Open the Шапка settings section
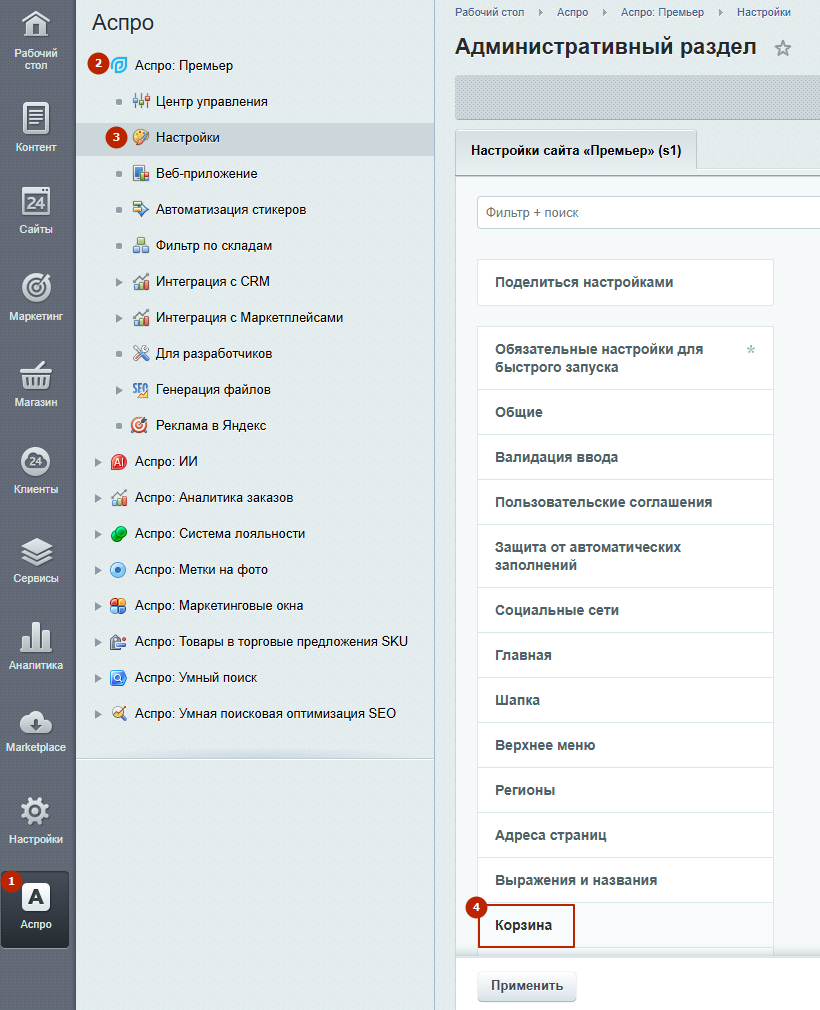 [625, 700]
